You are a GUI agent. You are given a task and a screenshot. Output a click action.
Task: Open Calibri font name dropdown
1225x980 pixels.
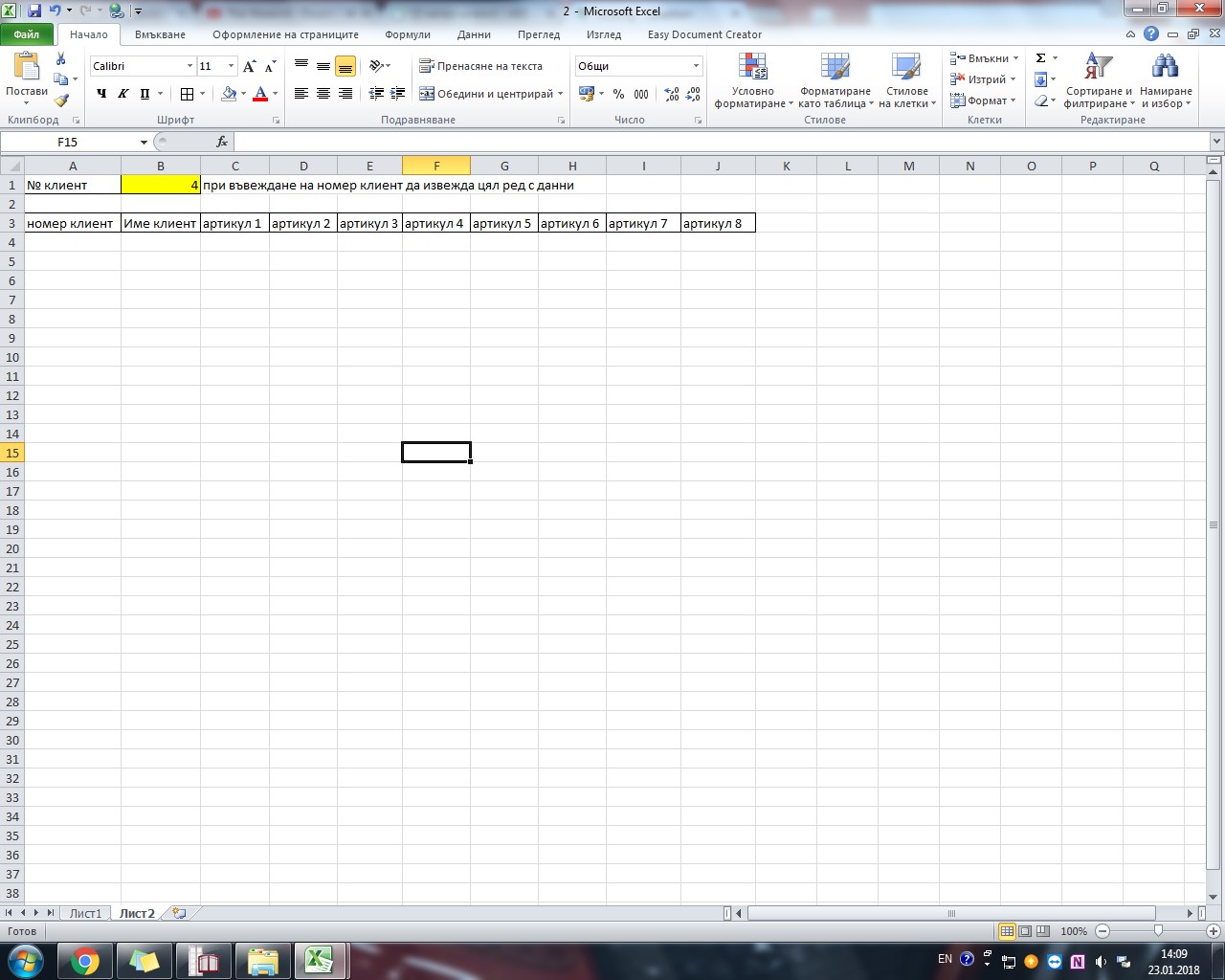189,66
